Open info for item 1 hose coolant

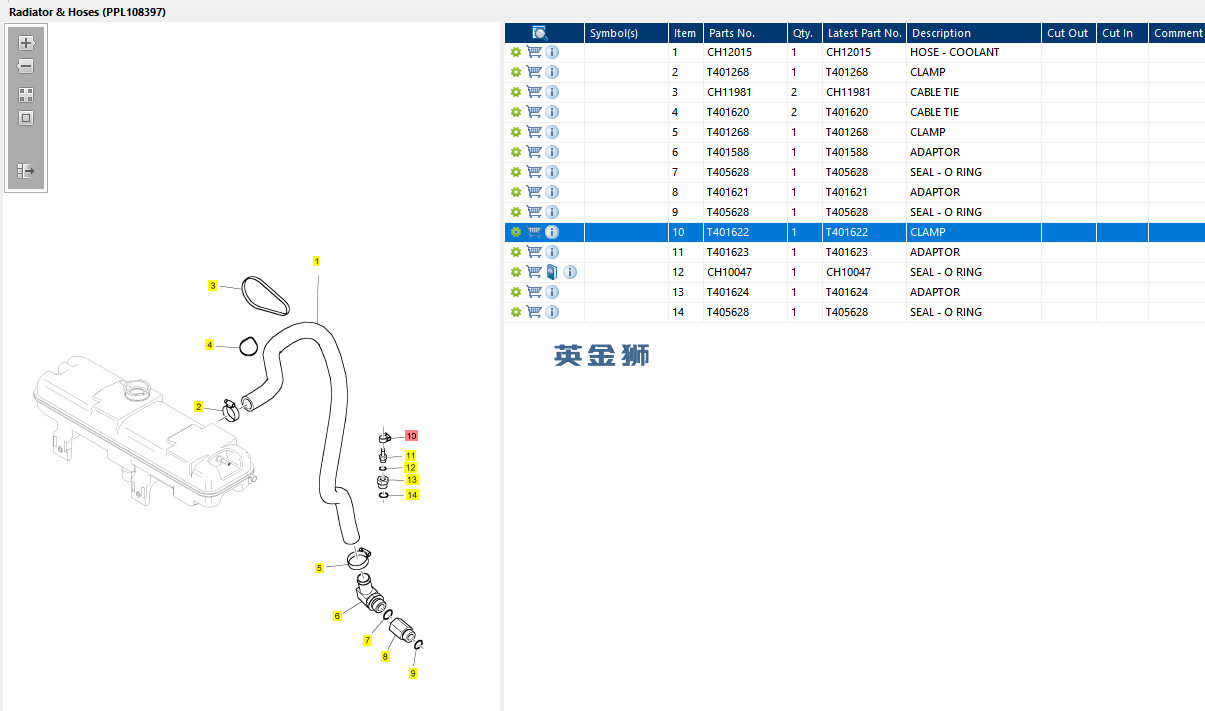(x=552, y=52)
